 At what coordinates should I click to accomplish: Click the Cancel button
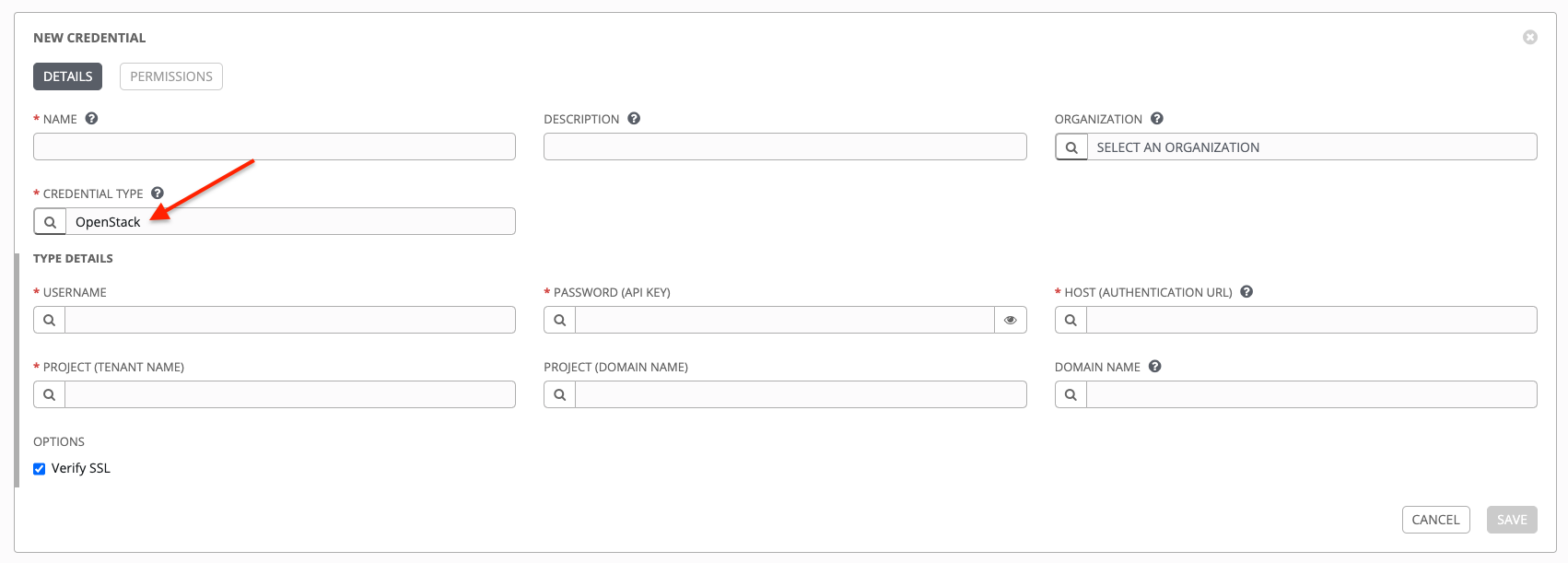point(1435,520)
